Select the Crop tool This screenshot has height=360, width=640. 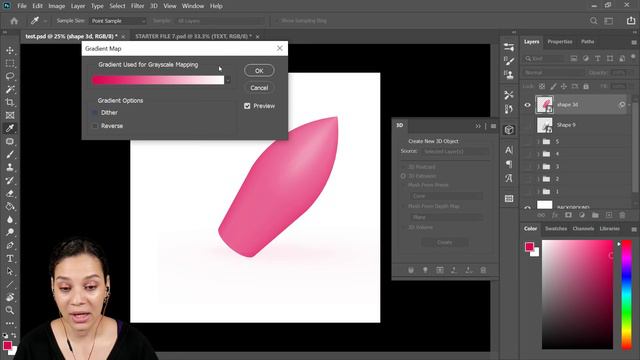(10, 102)
